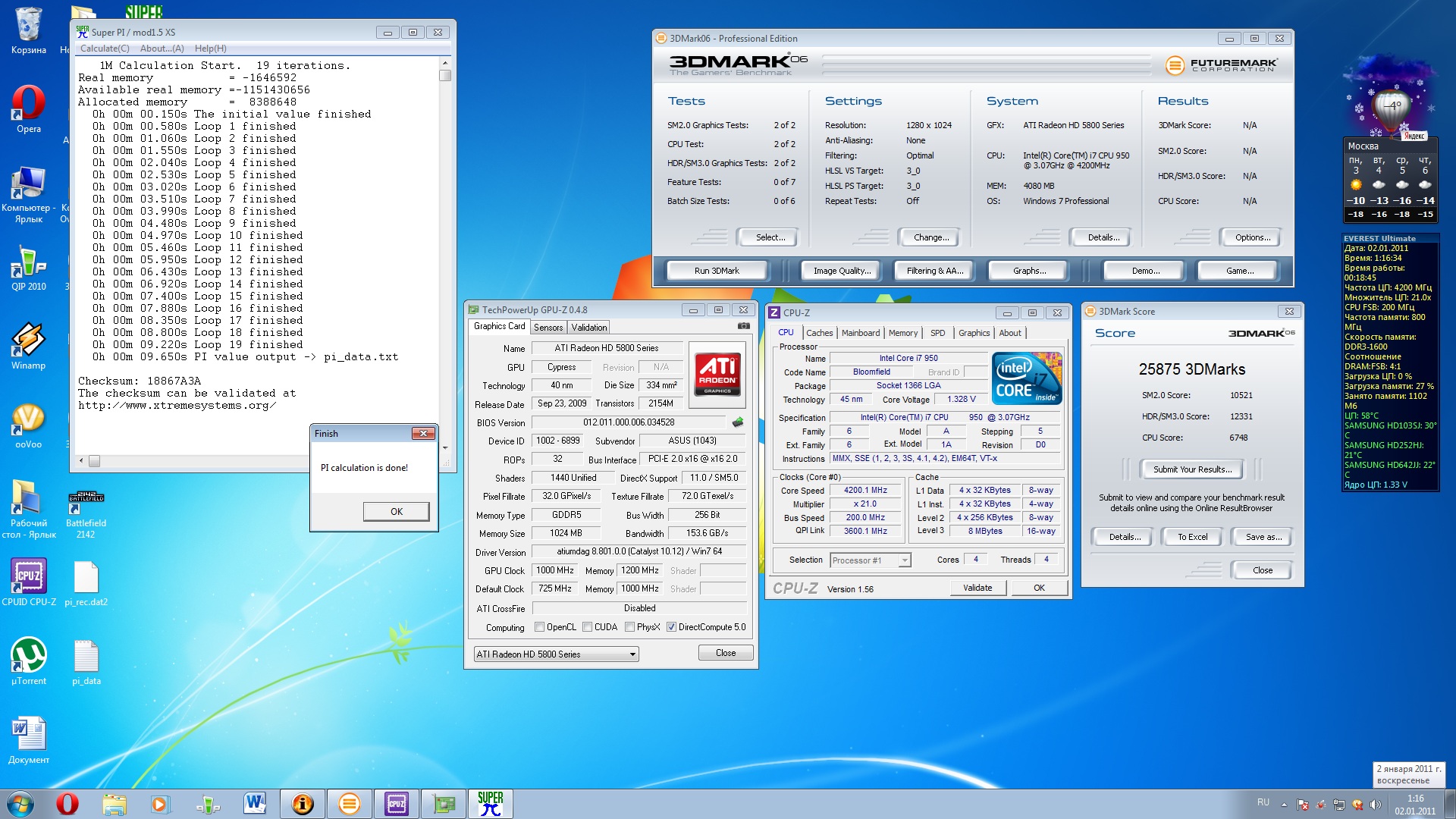
Task: Switch to Caches tab in CPU-Z
Action: 819,333
